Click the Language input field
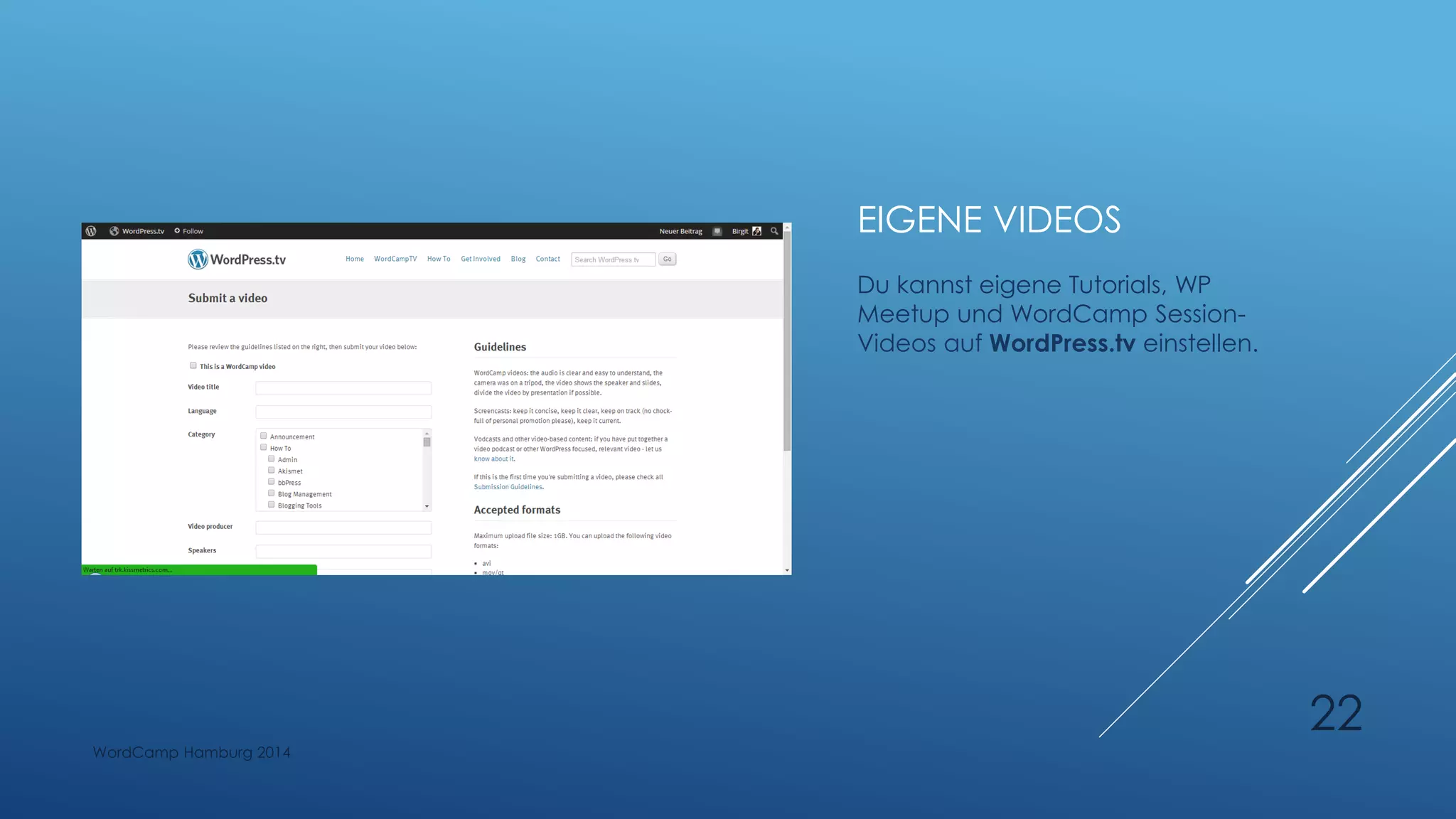Viewport: 1456px width, 819px height. (343, 412)
